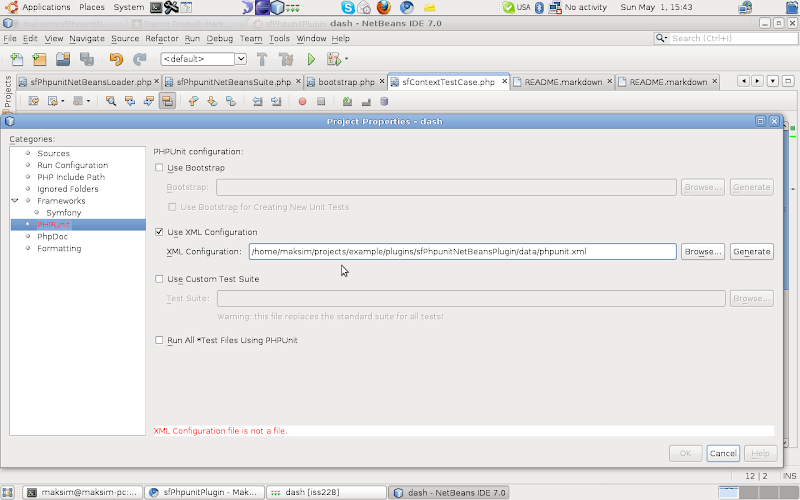Click the Search (Ctrl+I) field
800x500 pixels.
point(733,38)
